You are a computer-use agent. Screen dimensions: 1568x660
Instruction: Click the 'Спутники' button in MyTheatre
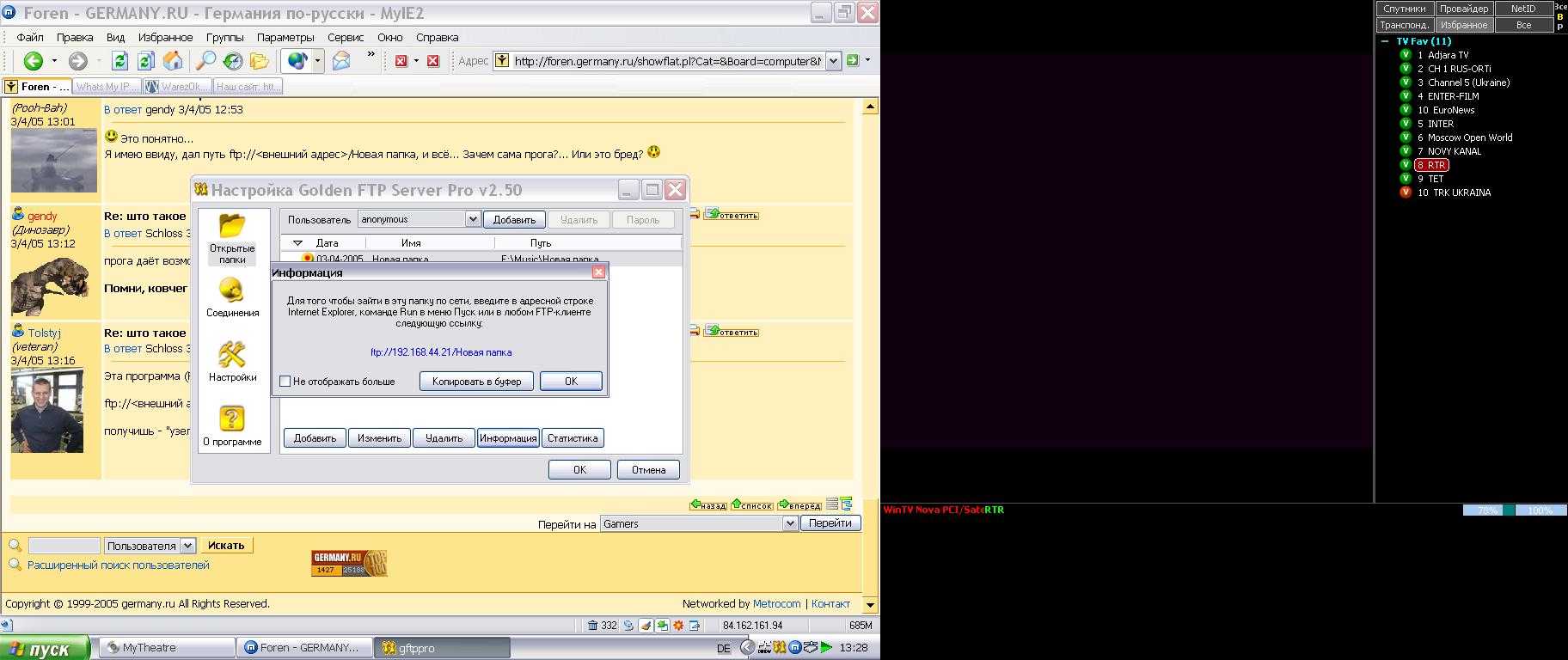coord(1405,9)
